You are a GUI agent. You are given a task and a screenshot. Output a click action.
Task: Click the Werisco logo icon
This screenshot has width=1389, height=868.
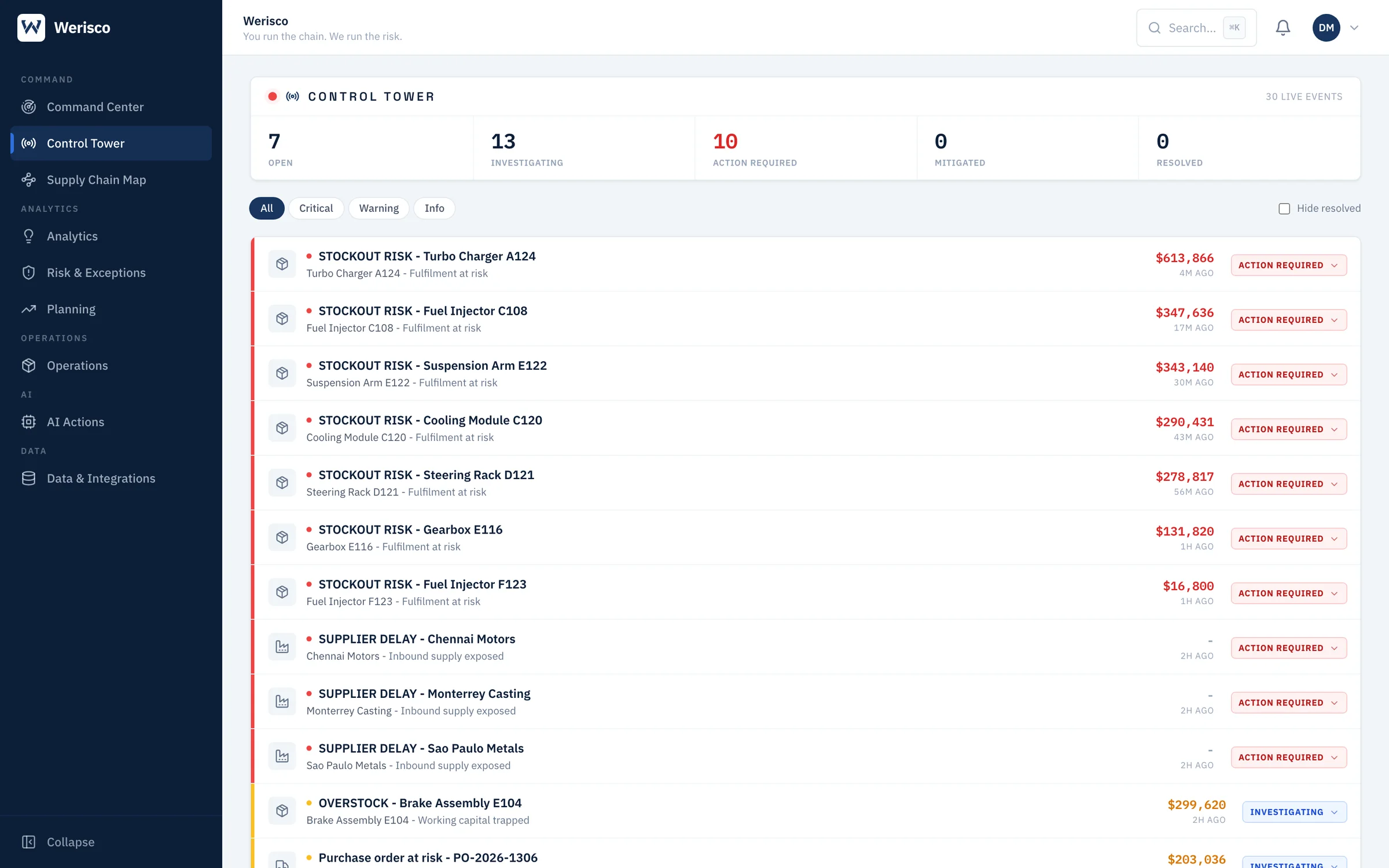[x=31, y=27]
